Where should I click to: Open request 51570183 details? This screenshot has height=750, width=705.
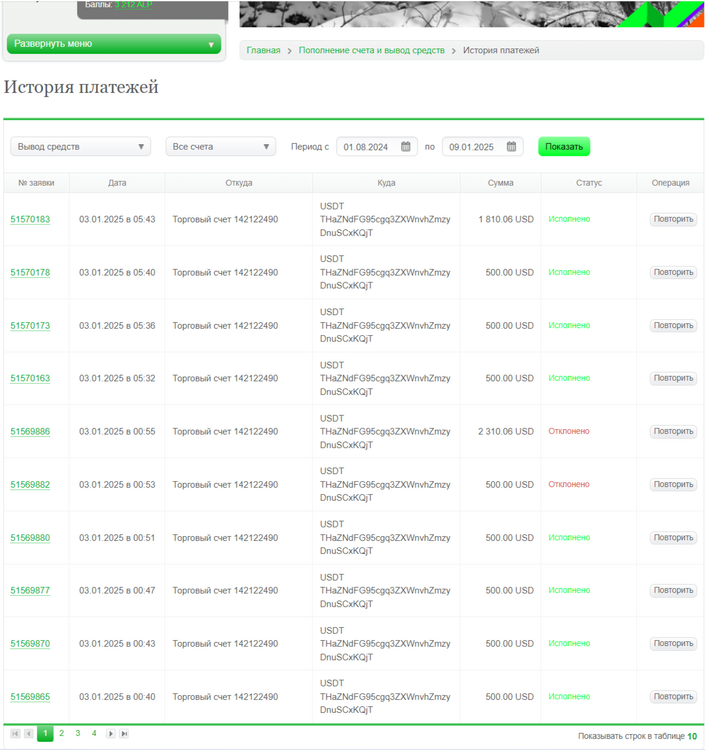click(30, 220)
